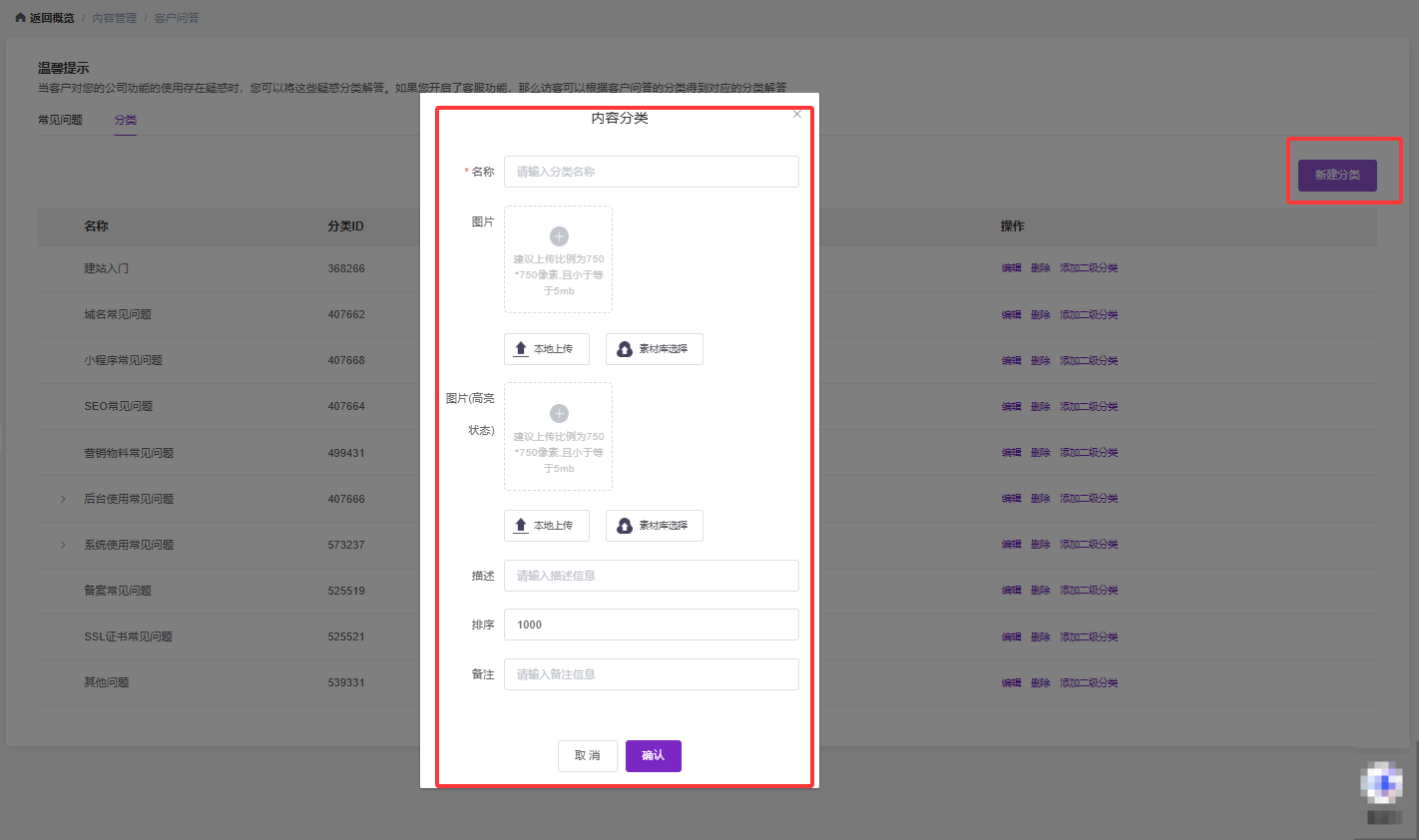The height and width of the screenshot is (840, 1419).
Task: Click 添加二级分类 for 备案常见问题
Action: pyautogui.click(x=1089, y=591)
